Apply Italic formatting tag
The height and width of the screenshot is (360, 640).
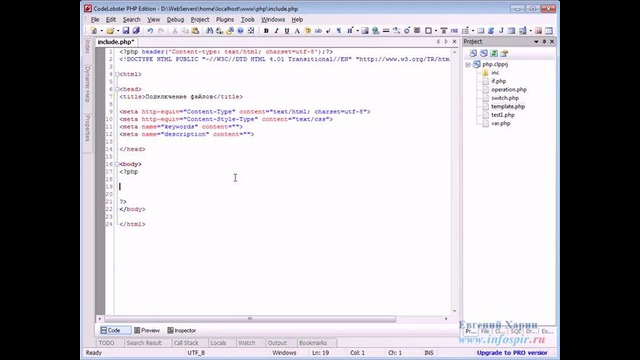coord(276,31)
